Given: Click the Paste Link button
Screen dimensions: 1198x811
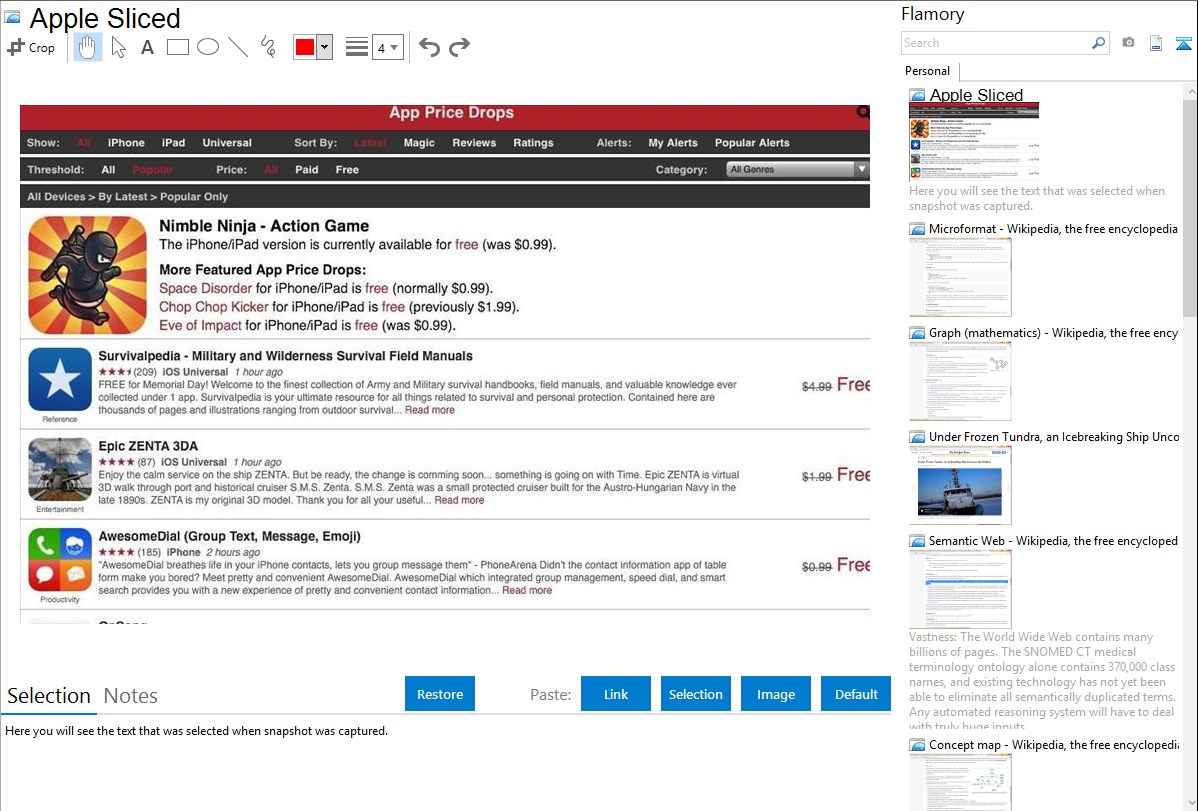Looking at the screenshot, I should pos(616,694).
